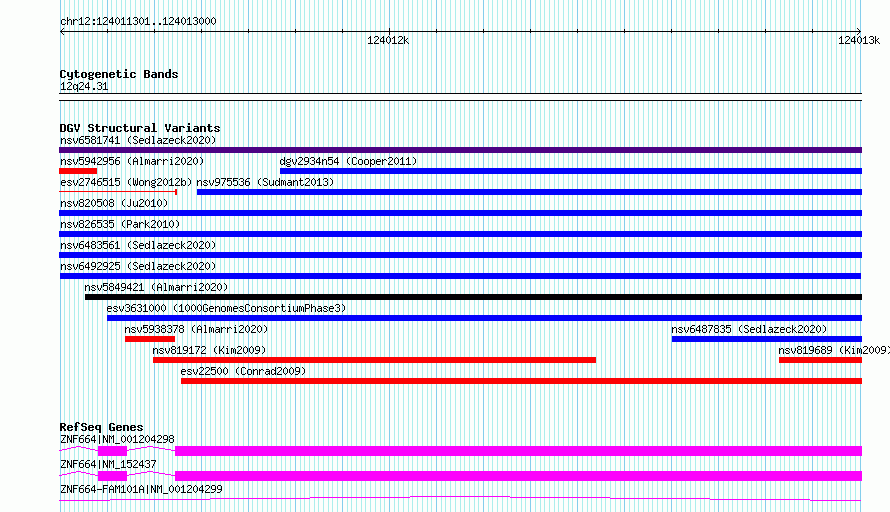The width and height of the screenshot is (890, 512).
Task: Click the nsv6581741 (Sedlazeck2020) variant label
Action: (x=138, y=140)
